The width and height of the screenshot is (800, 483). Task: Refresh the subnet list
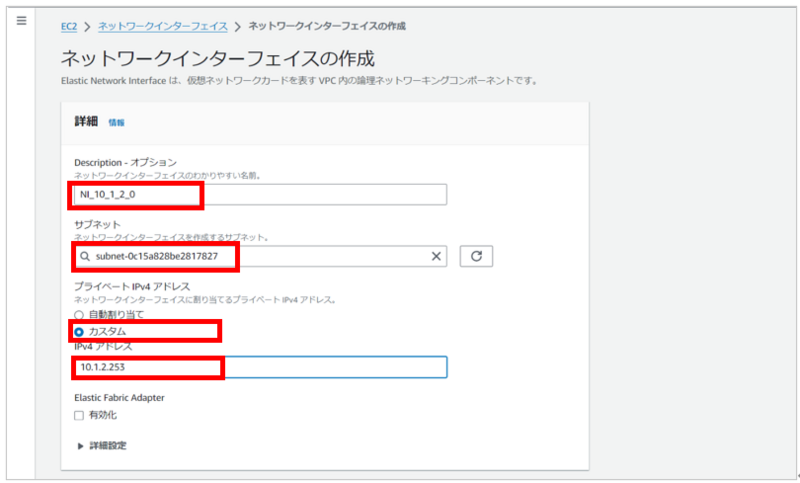[476, 256]
